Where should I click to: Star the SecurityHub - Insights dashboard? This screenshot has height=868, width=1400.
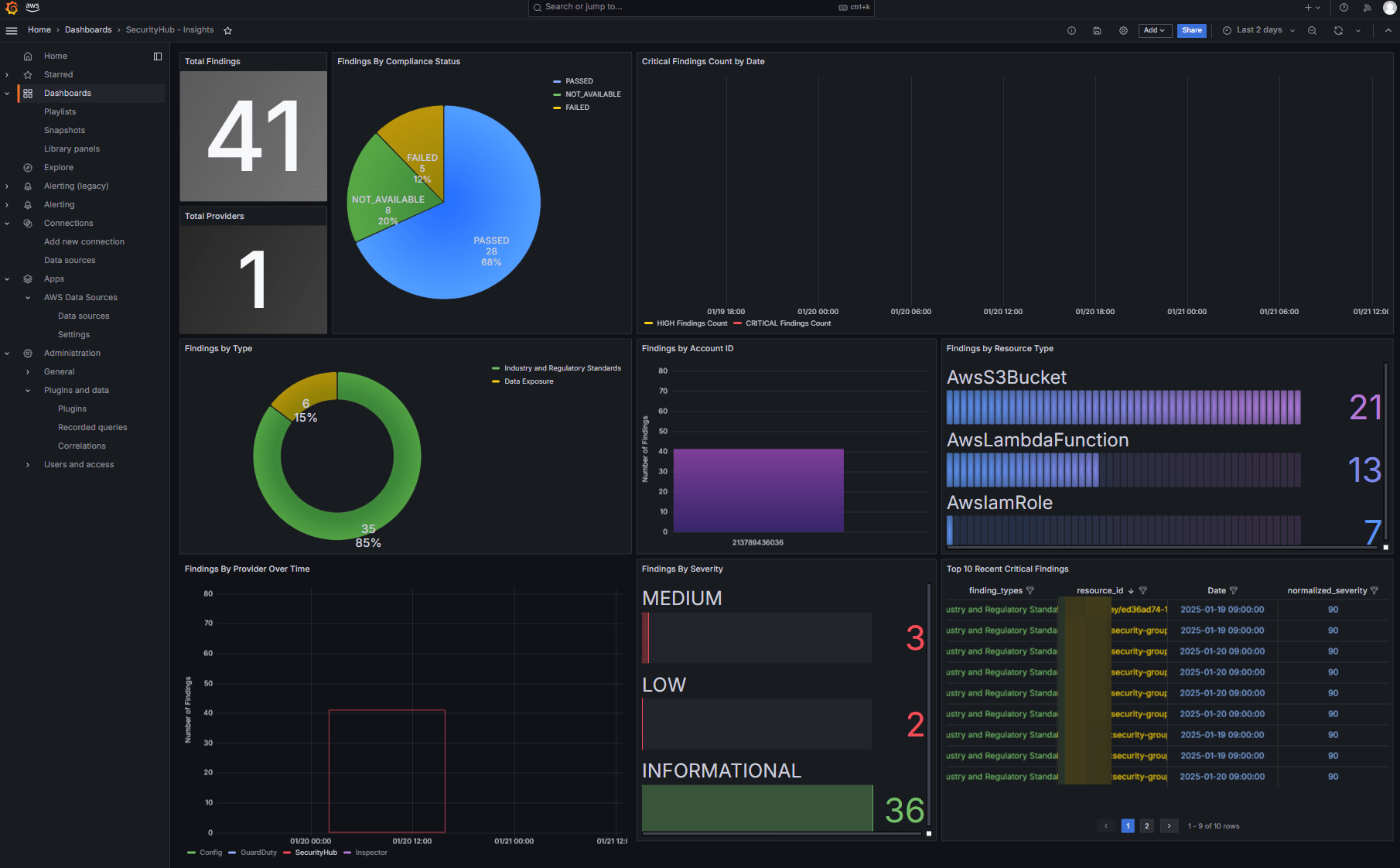coord(227,30)
